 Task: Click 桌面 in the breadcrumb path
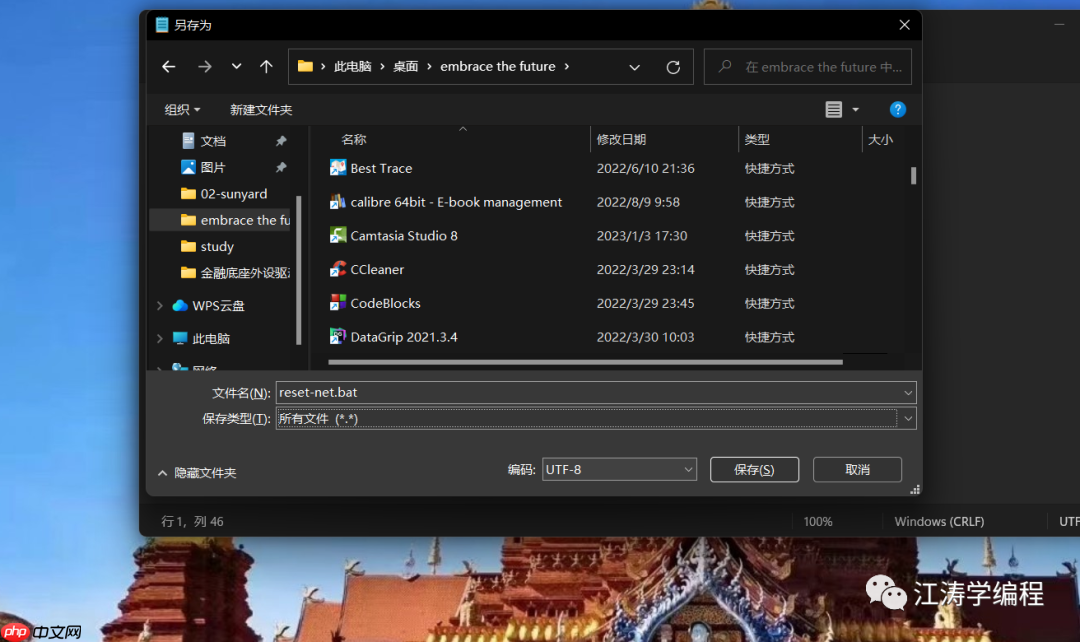click(406, 66)
